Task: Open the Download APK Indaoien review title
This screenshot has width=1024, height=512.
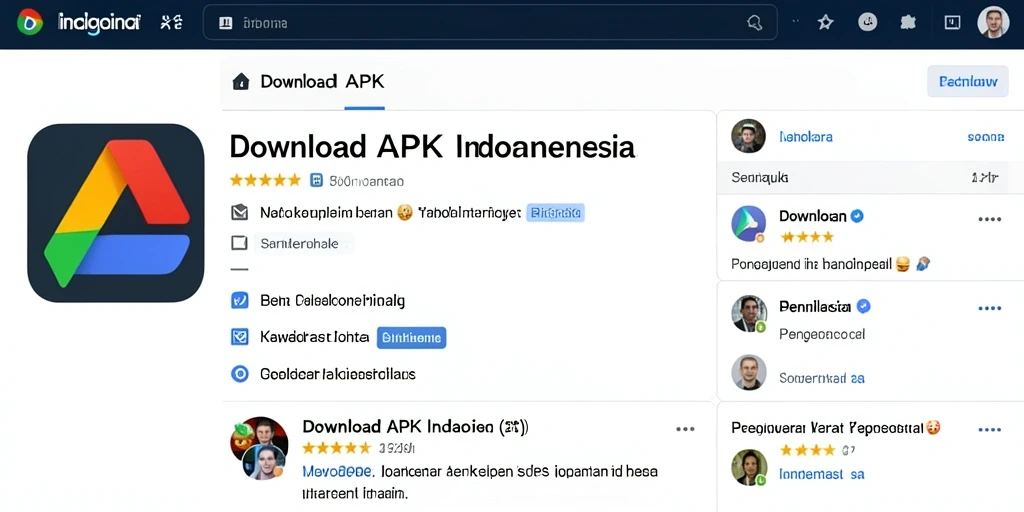Action: [415, 427]
